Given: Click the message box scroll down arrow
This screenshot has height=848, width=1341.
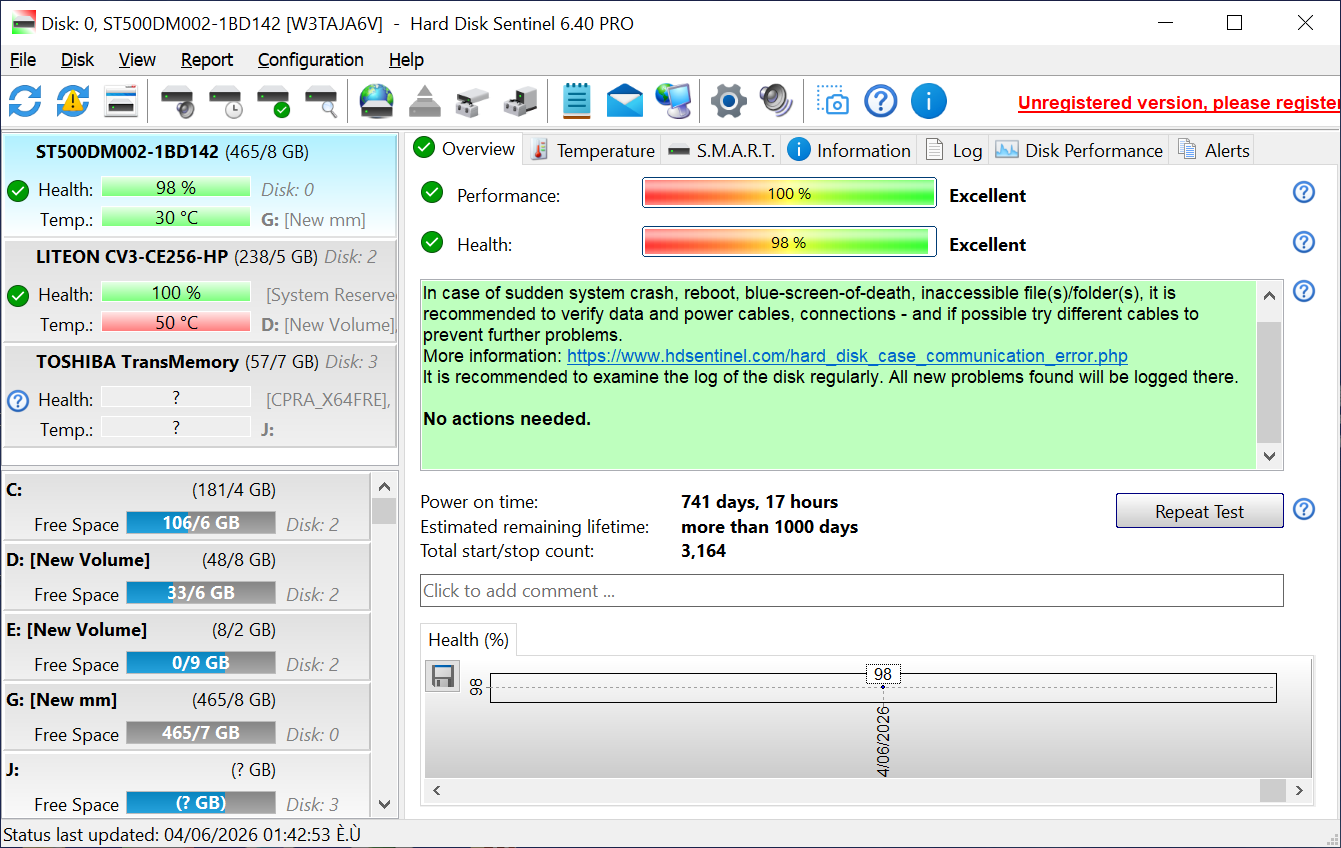Looking at the screenshot, I should point(1269,456).
